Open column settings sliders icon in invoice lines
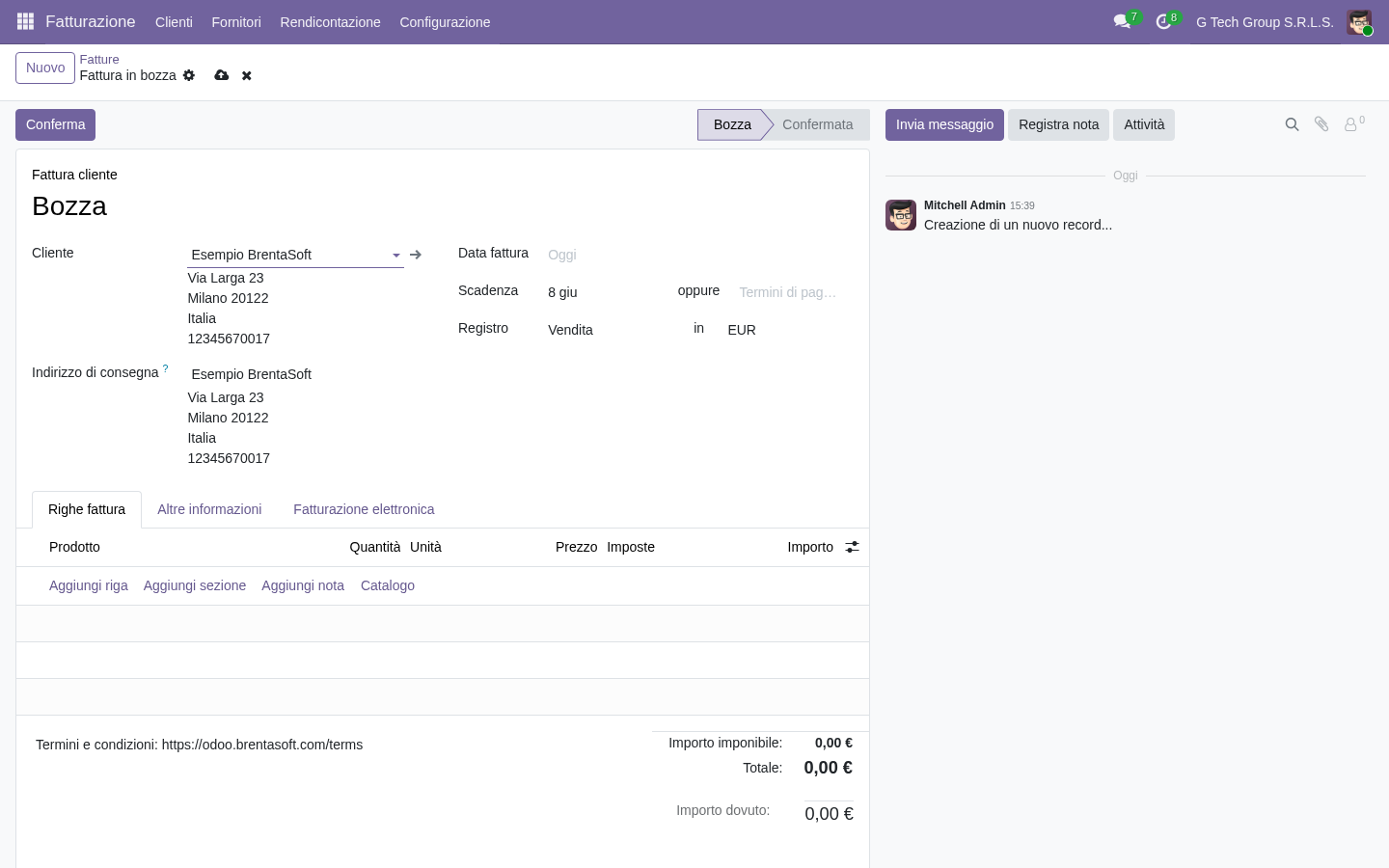1389x868 pixels. tap(852, 547)
